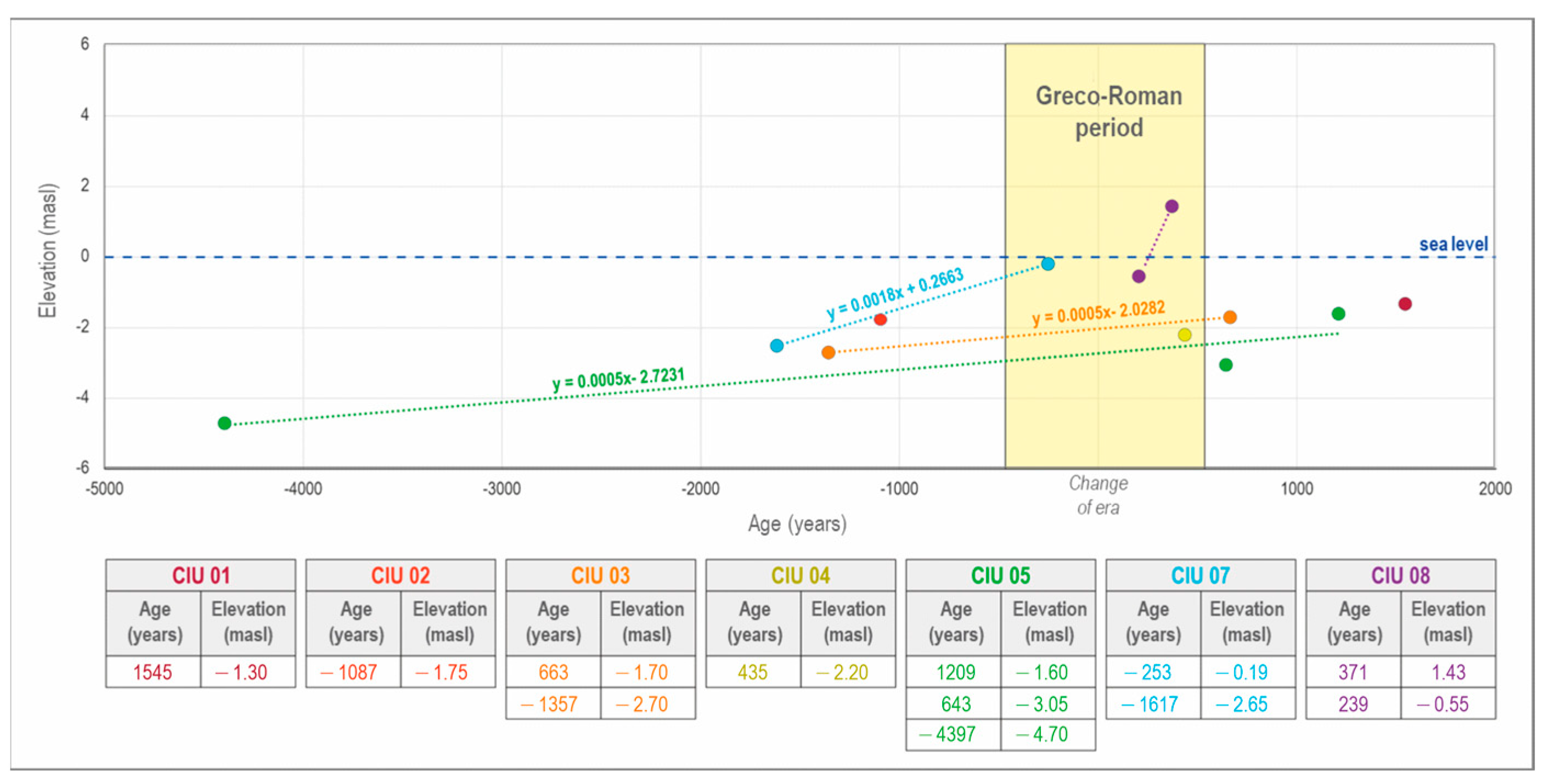
Task: Select age value – 4397 in CIU 05
Action: pos(948,734)
